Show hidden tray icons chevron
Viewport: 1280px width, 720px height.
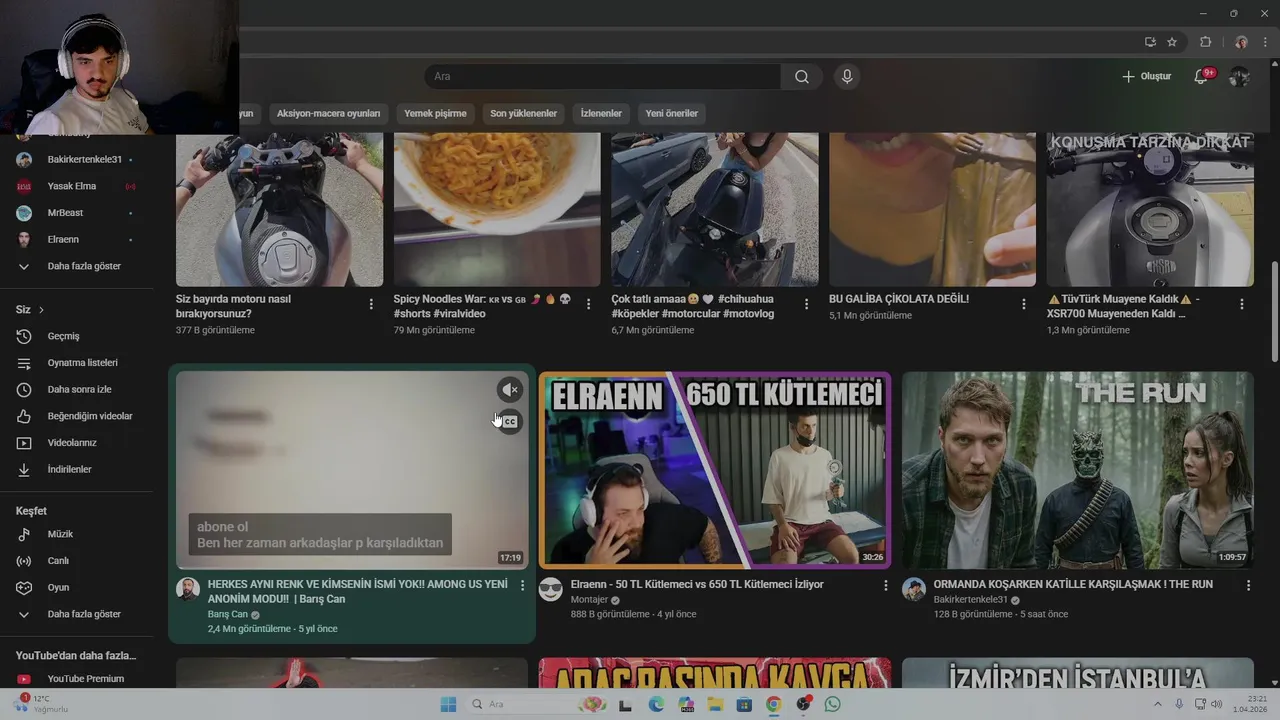(1158, 704)
